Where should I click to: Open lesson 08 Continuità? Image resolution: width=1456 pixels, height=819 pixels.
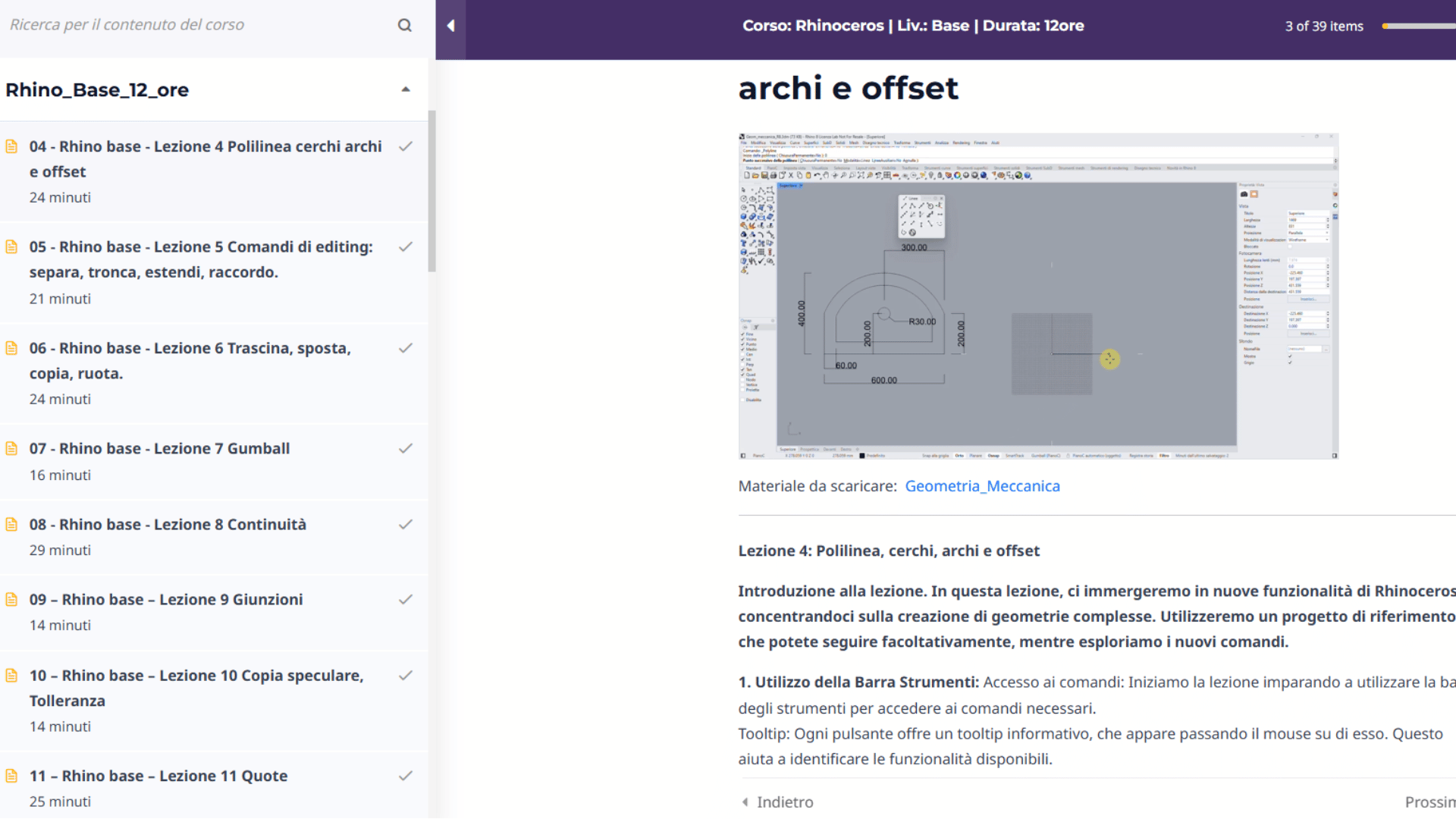tap(168, 524)
